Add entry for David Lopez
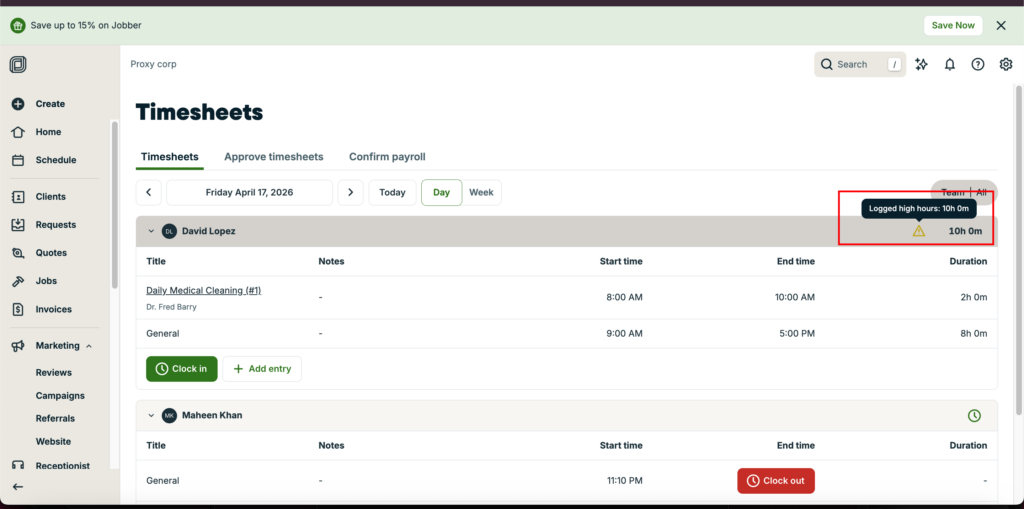Viewport: 1024px width, 509px height. [262, 369]
